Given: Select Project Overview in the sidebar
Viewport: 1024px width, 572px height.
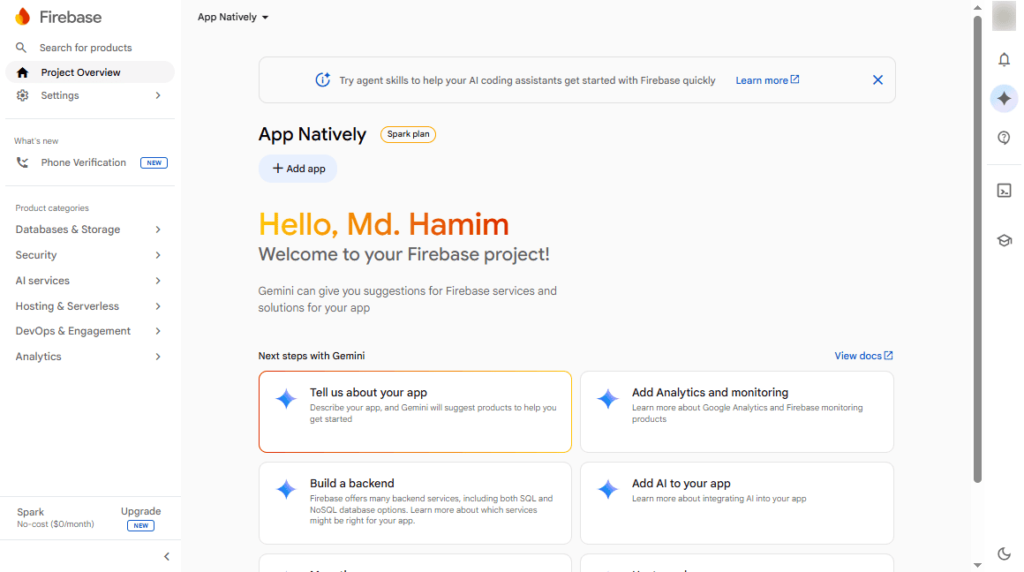Looking at the screenshot, I should (x=90, y=72).
